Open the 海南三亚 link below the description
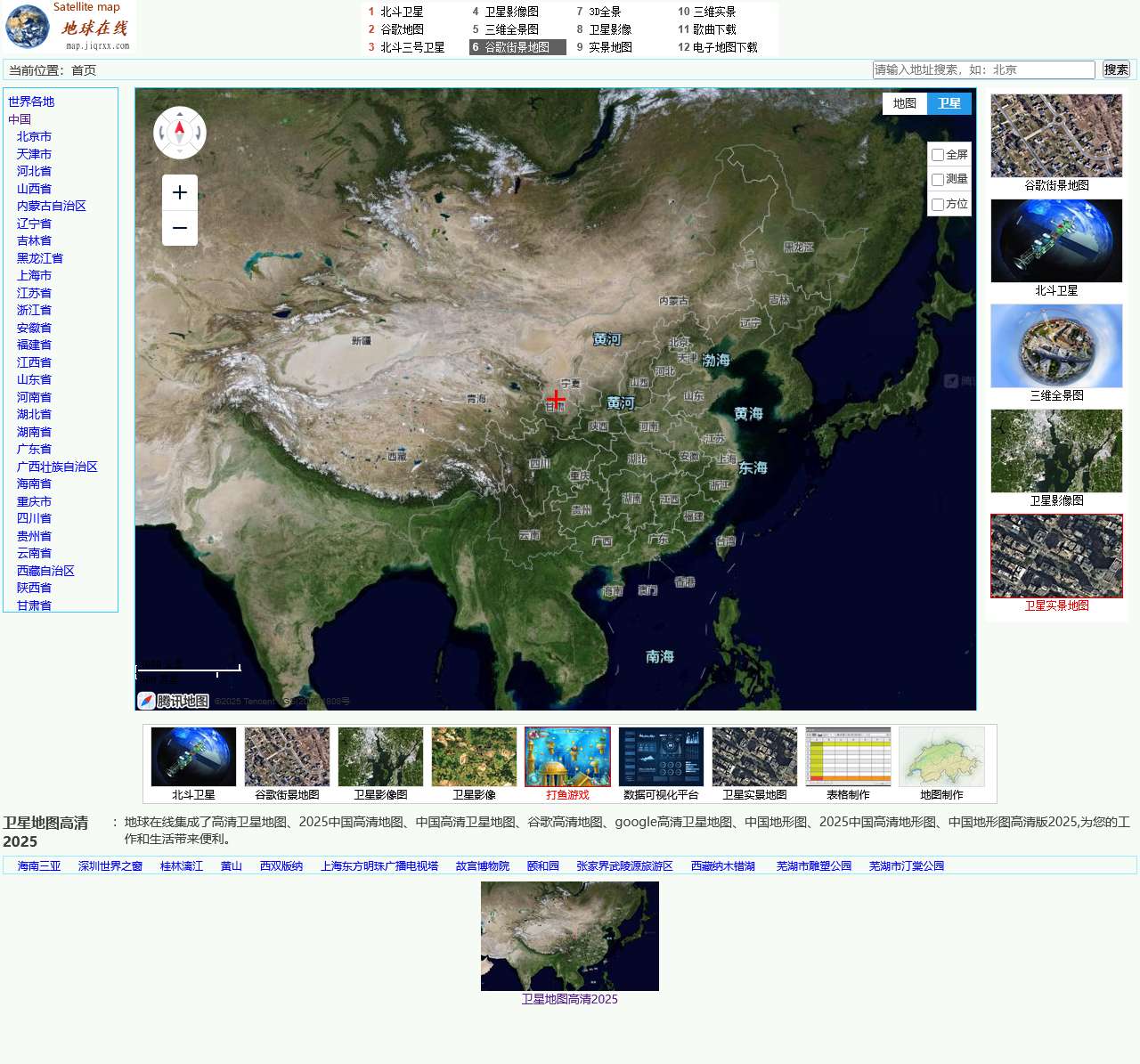Image resolution: width=1140 pixels, height=1064 pixels. 37,865
